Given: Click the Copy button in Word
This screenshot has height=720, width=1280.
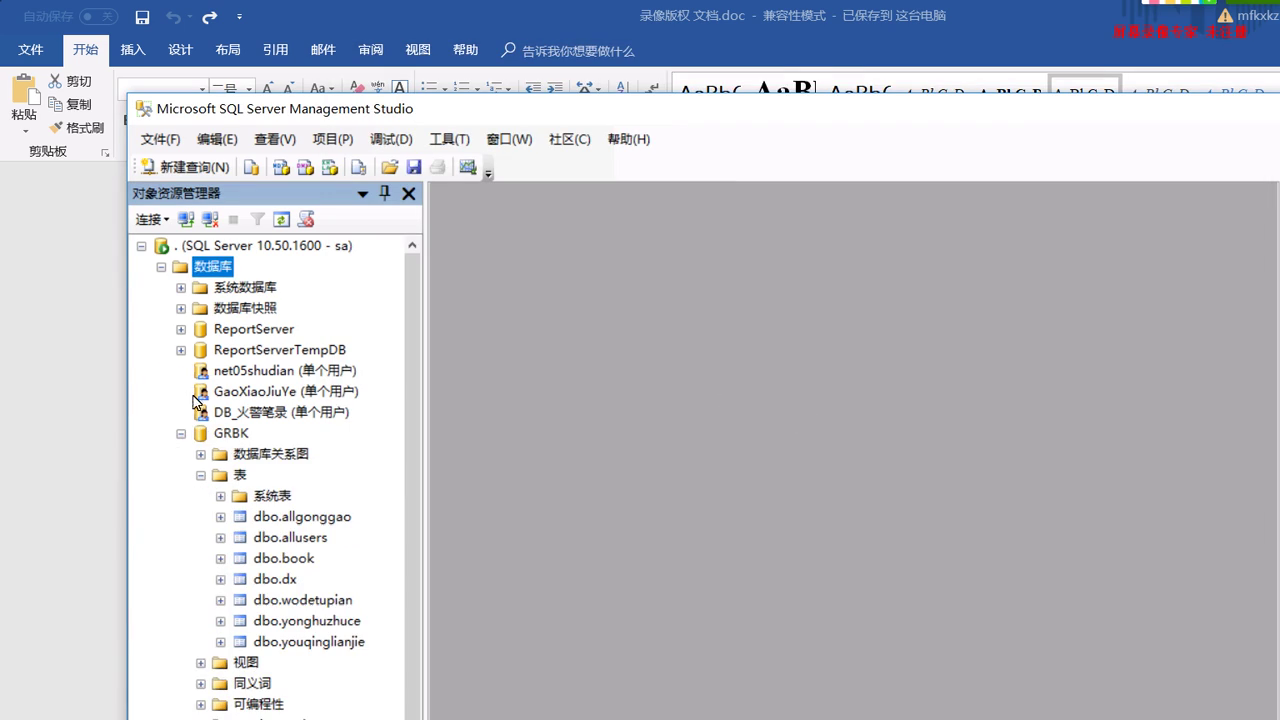Looking at the screenshot, I should pyautogui.click(x=71, y=104).
